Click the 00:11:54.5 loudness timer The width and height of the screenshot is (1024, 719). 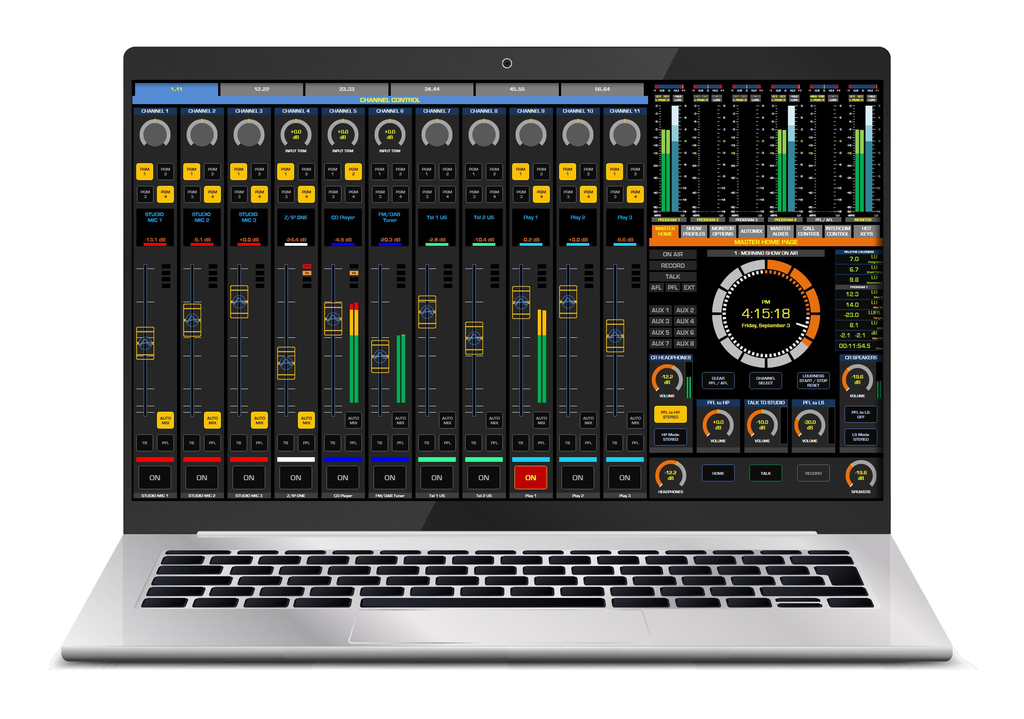coord(854,345)
